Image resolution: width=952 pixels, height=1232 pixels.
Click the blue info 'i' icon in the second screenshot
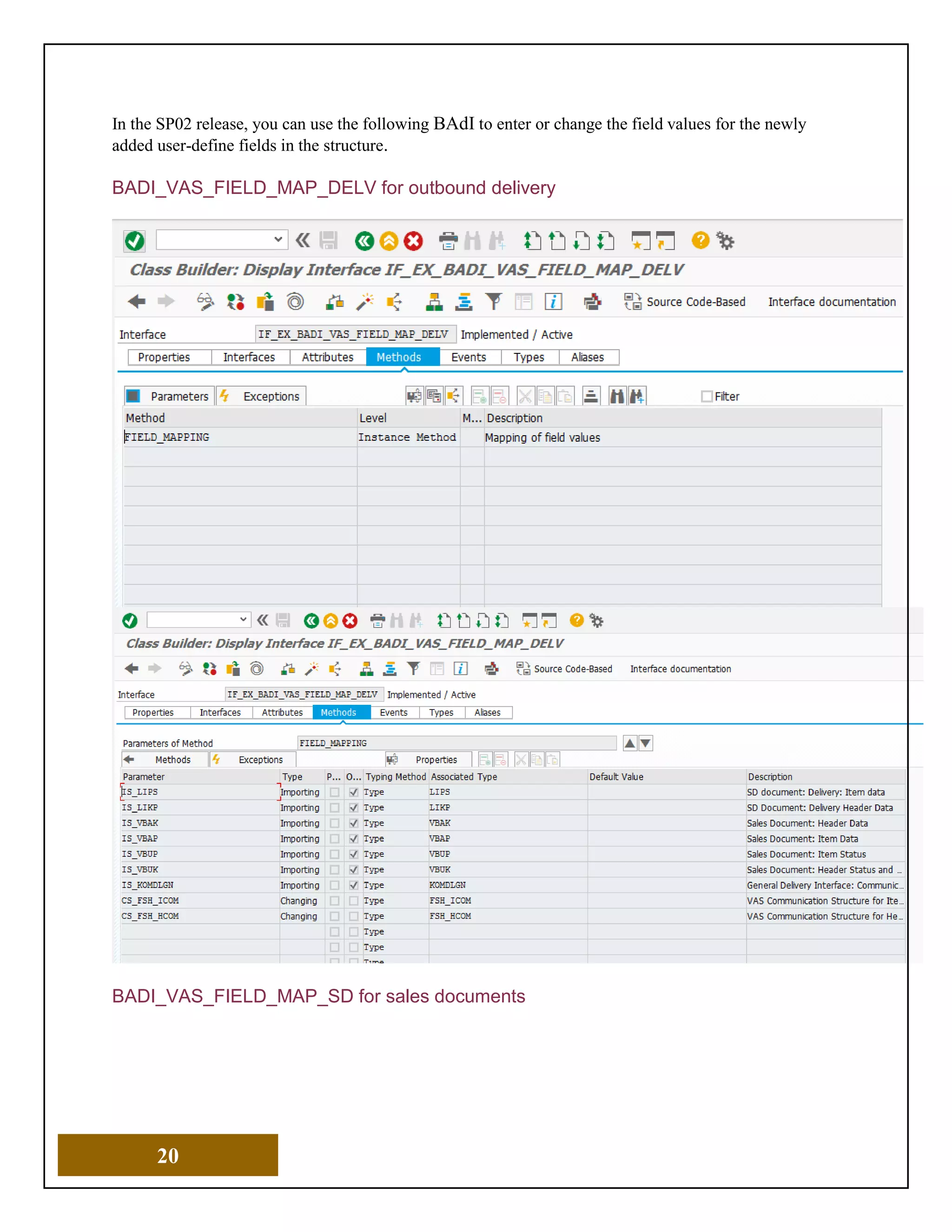[x=461, y=669]
